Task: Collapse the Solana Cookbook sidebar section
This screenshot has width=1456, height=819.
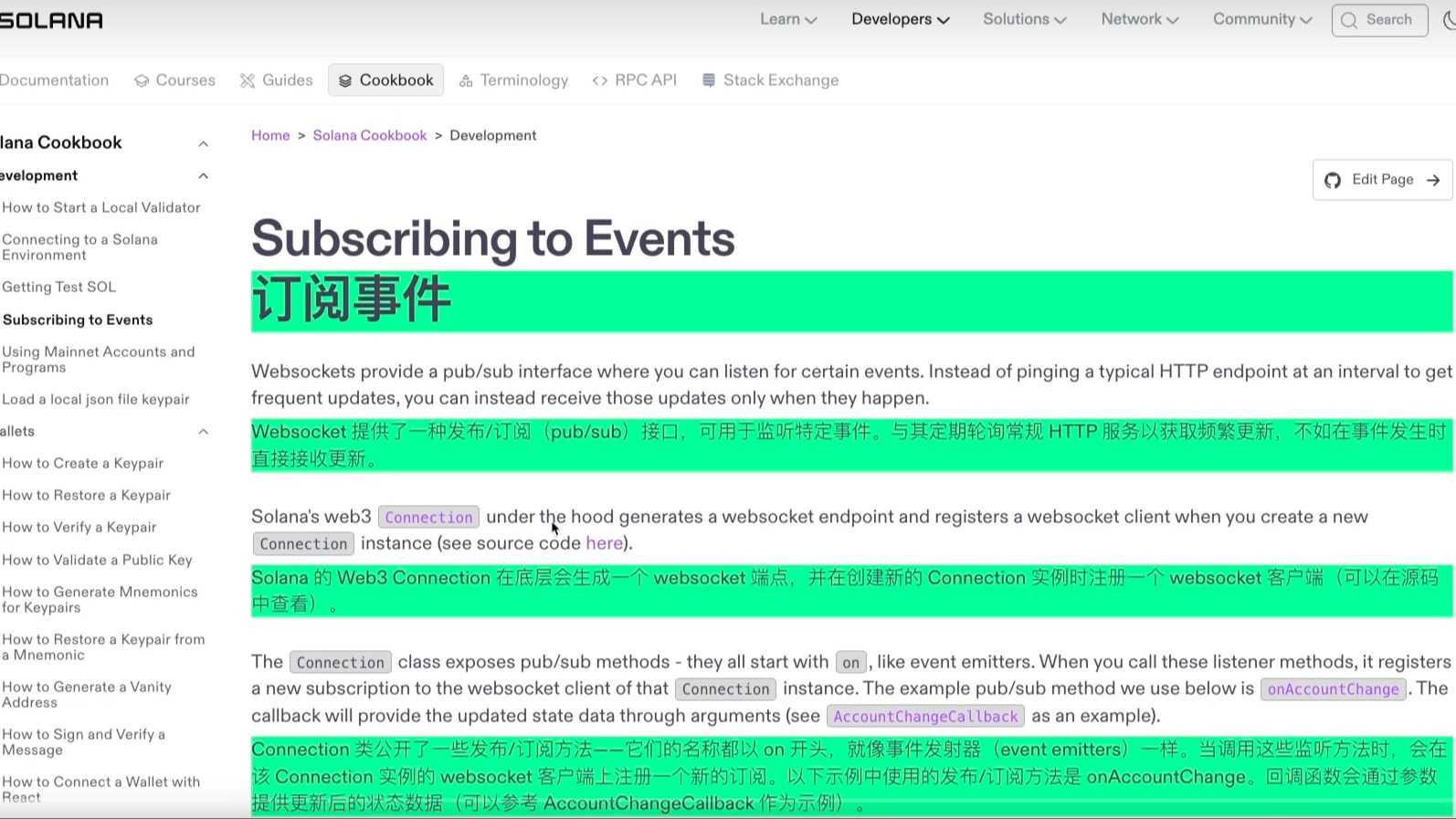Action: tap(203, 143)
